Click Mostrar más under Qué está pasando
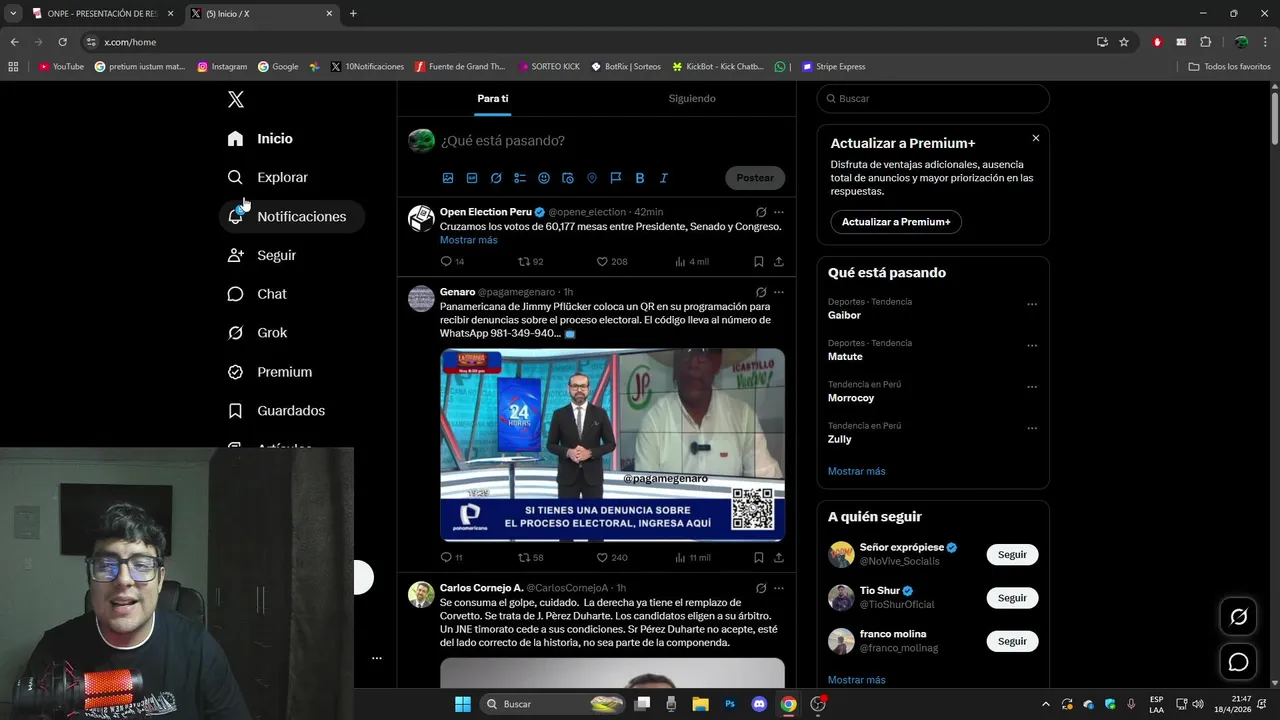Screen dimensions: 1280x720 [x=857, y=471]
